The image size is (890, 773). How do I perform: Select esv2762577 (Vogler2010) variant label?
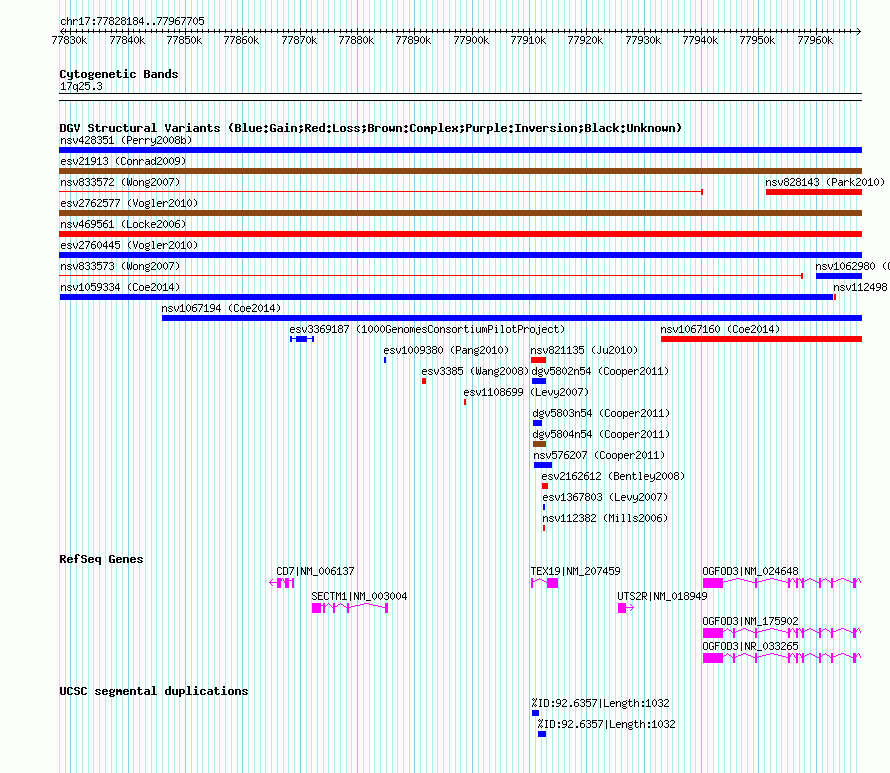coord(129,203)
